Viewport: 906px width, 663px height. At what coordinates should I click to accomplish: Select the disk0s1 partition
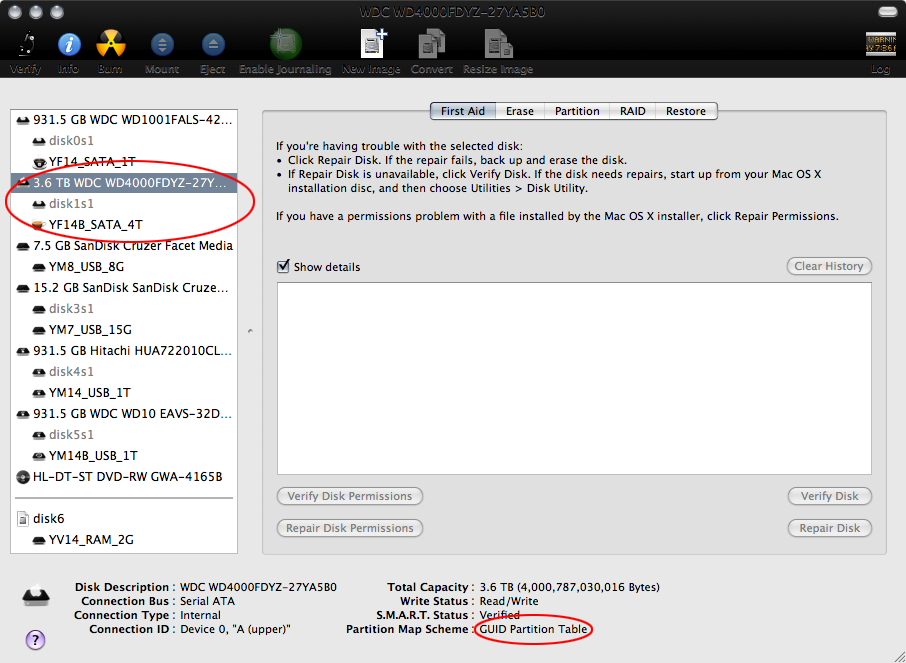(124, 140)
